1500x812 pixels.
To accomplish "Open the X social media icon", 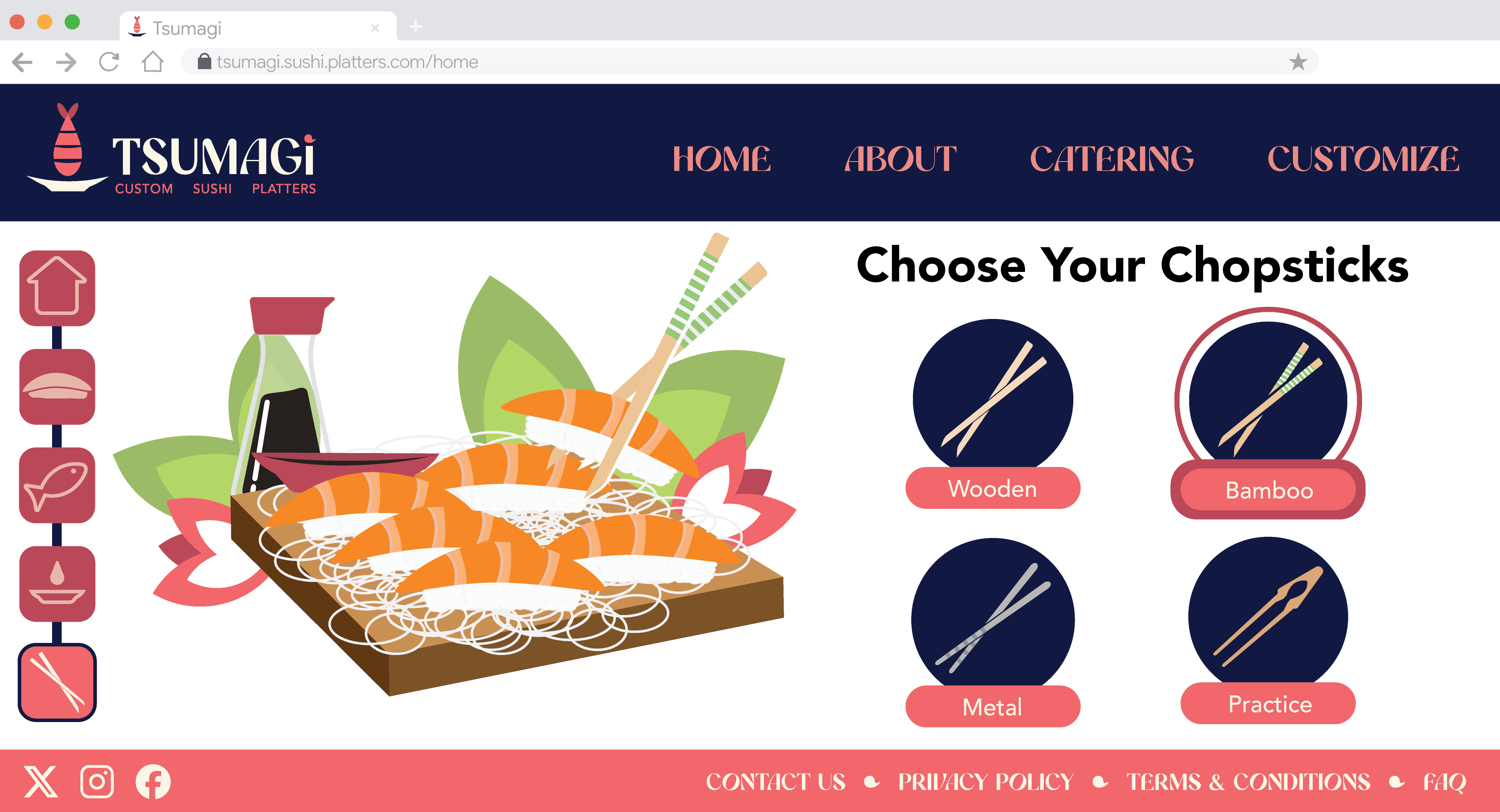I will click(x=41, y=781).
